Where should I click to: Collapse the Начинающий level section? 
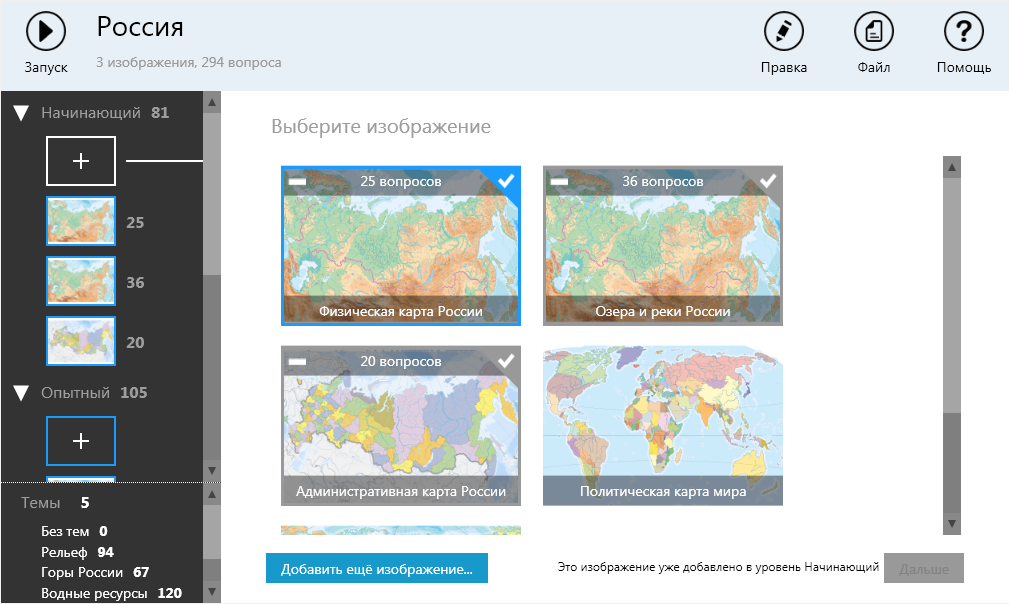[21, 113]
